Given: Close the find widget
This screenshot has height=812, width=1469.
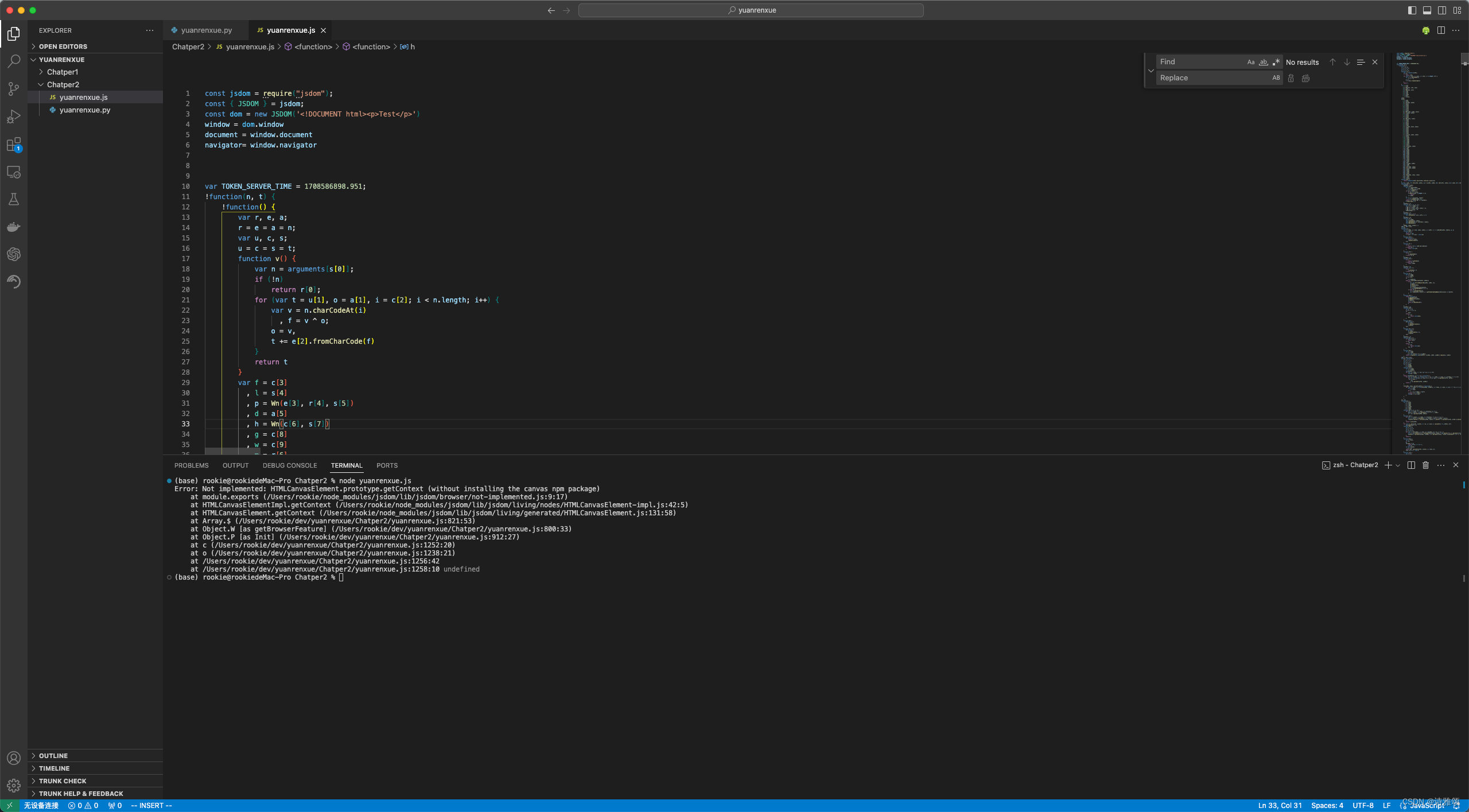Looking at the screenshot, I should pos(1375,62).
